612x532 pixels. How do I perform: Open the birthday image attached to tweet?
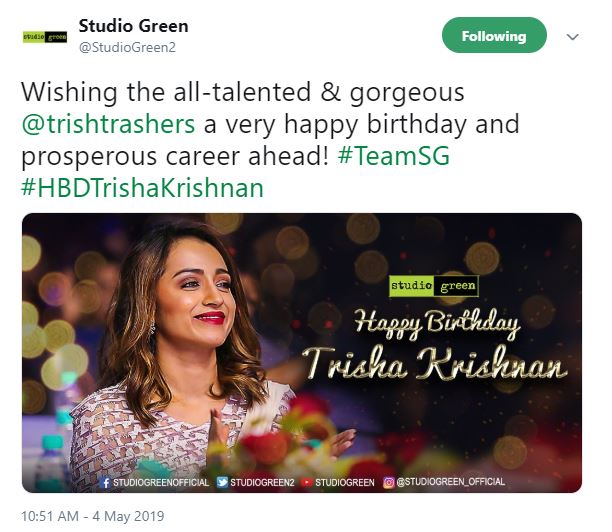302,353
